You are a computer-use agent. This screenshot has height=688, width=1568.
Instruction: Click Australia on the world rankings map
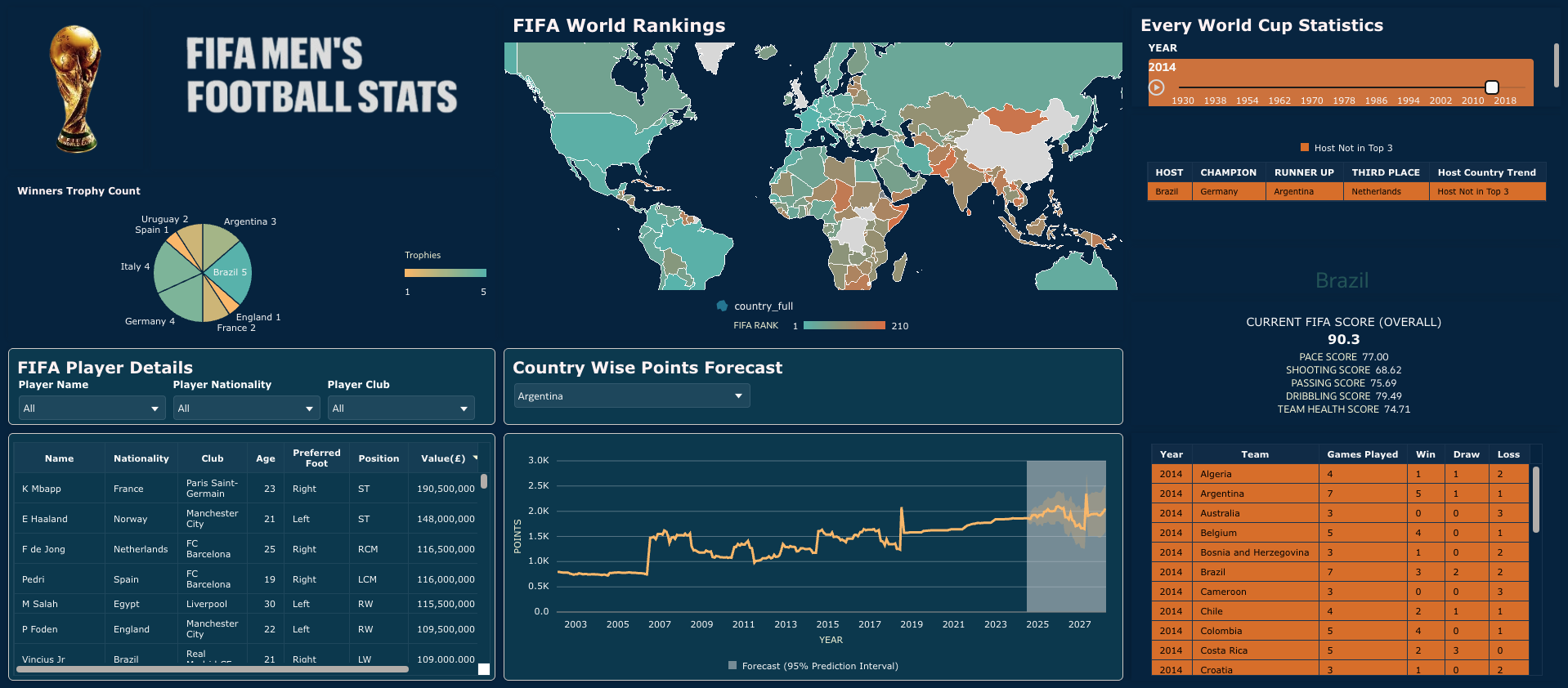pos(1077,274)
